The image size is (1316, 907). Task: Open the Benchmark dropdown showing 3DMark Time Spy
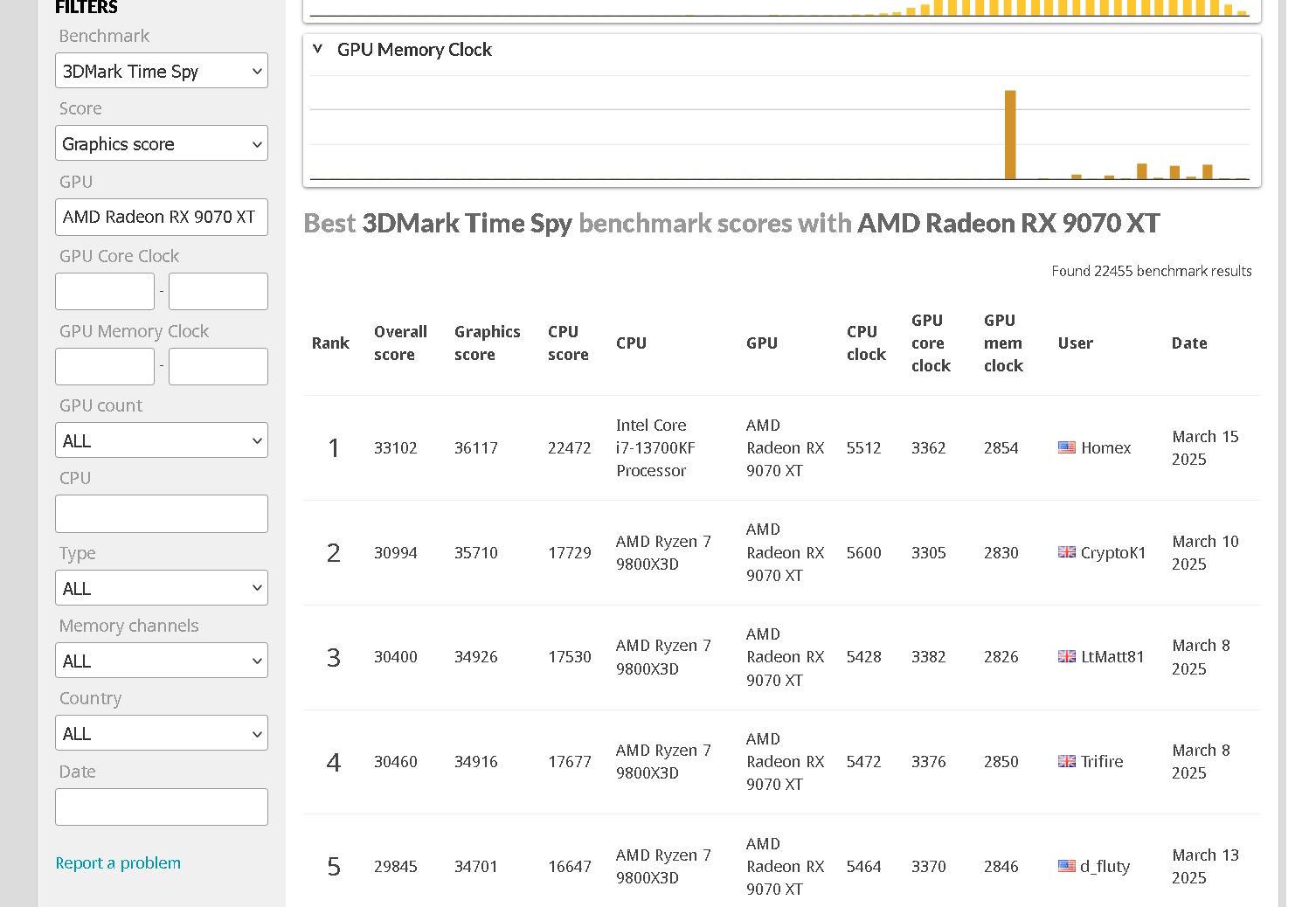click(x=162, y=71)
